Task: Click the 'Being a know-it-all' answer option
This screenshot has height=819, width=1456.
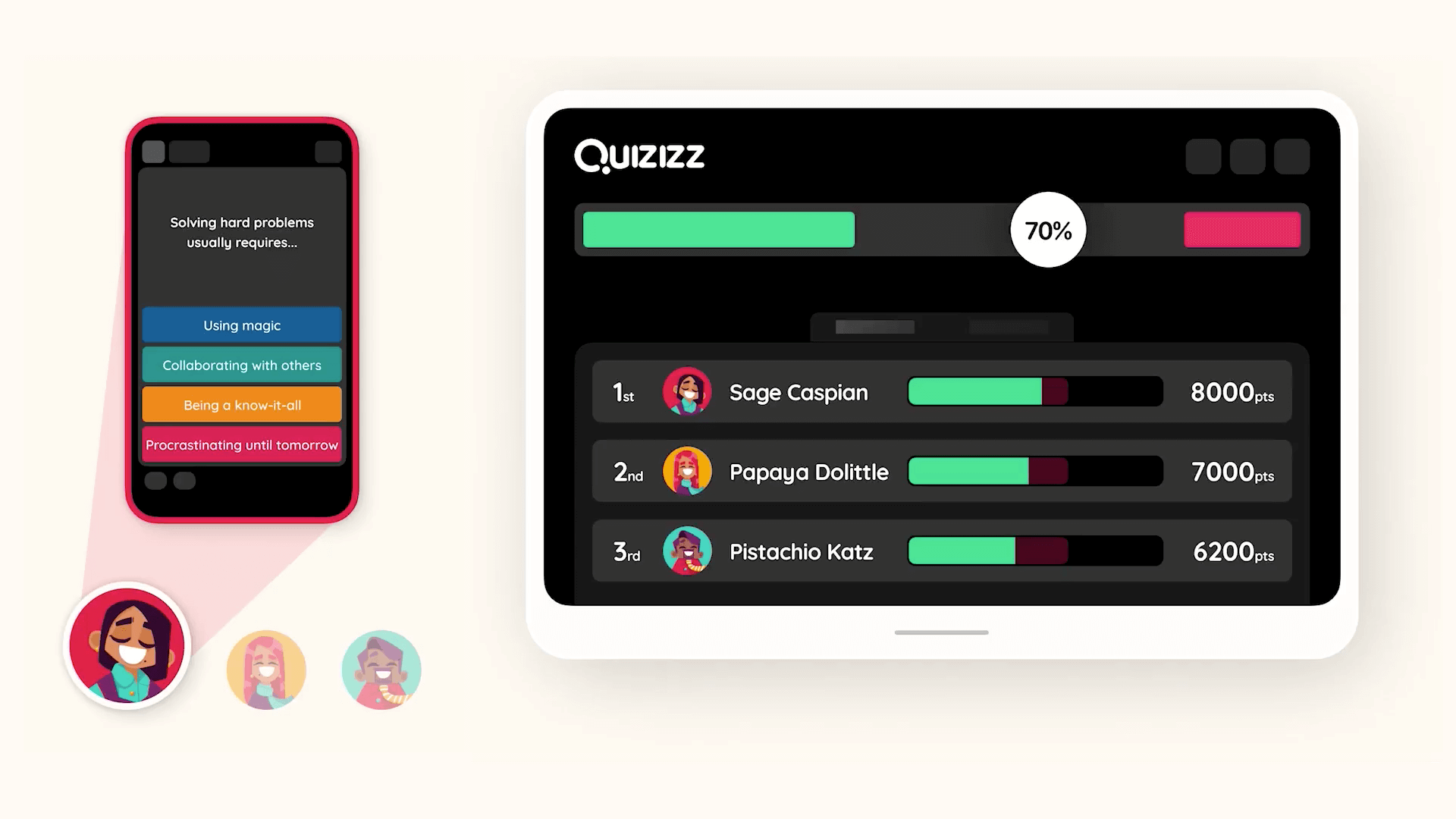Action: point(241,405)
